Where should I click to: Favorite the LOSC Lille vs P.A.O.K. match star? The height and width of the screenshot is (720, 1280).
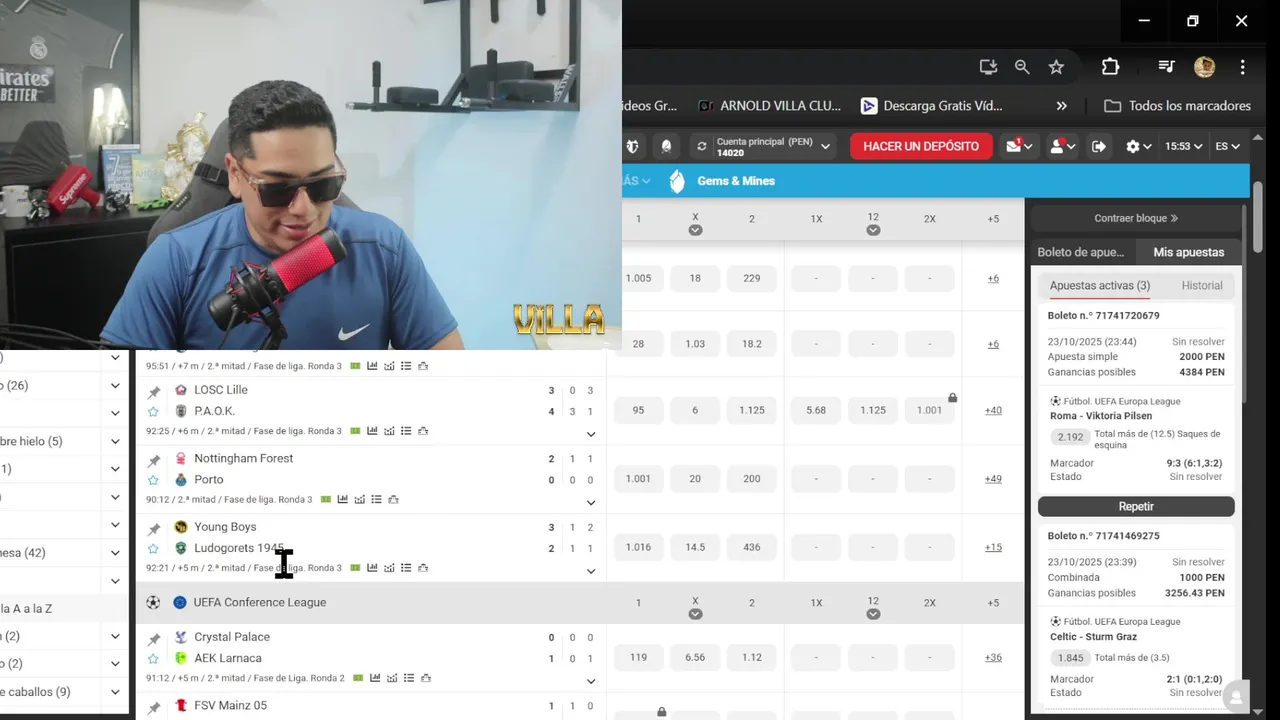[x=154, y=411]
